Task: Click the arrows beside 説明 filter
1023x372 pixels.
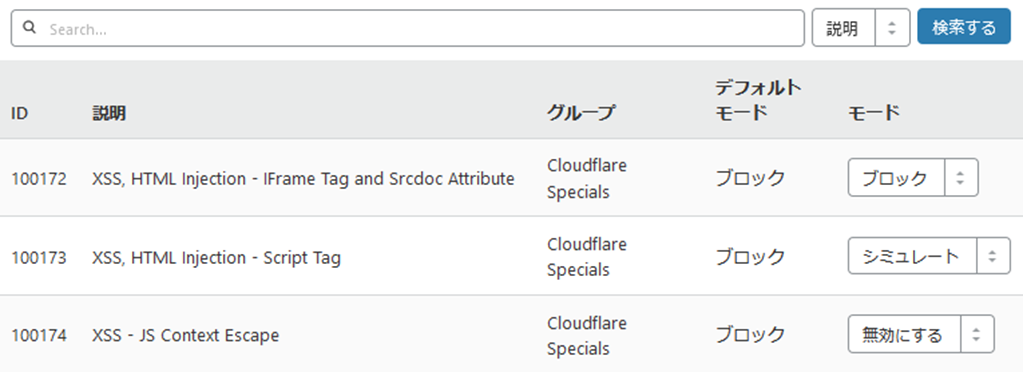Action: 892,28
